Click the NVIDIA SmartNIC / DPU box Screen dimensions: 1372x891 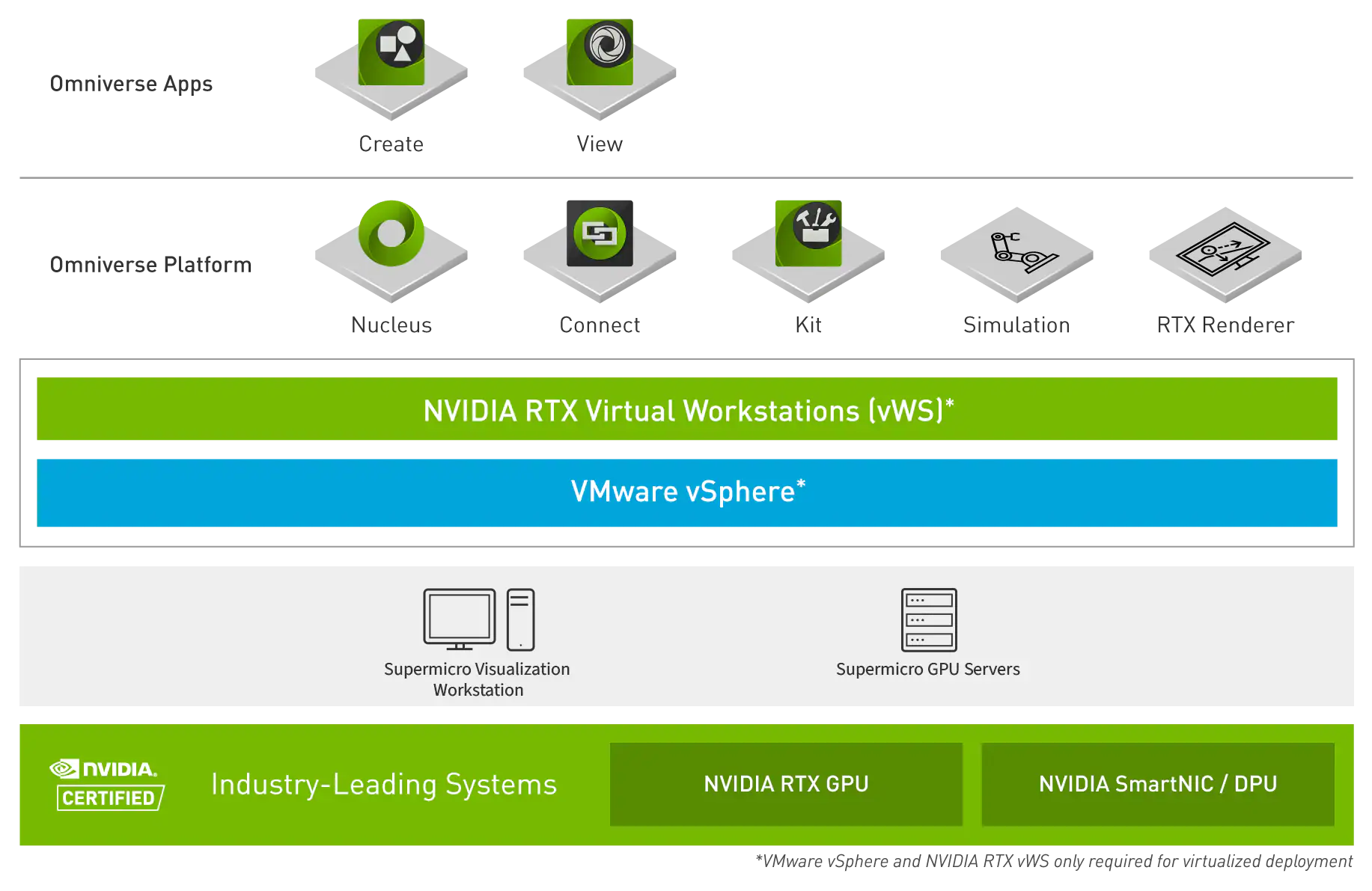tap(1158, 784)
